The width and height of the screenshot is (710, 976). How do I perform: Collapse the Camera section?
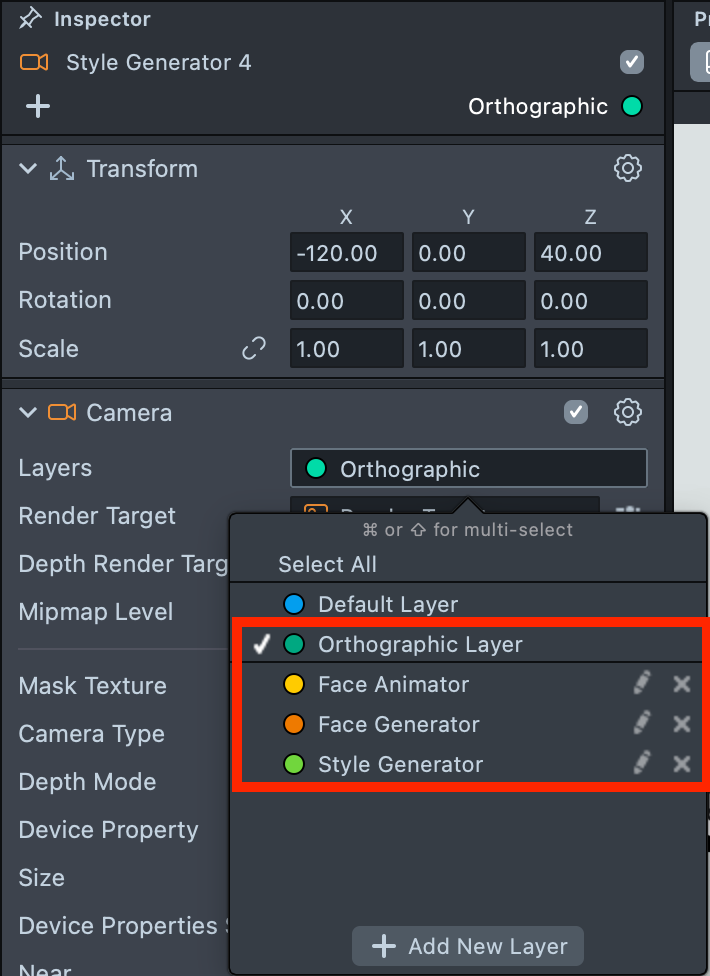[28, 413]
